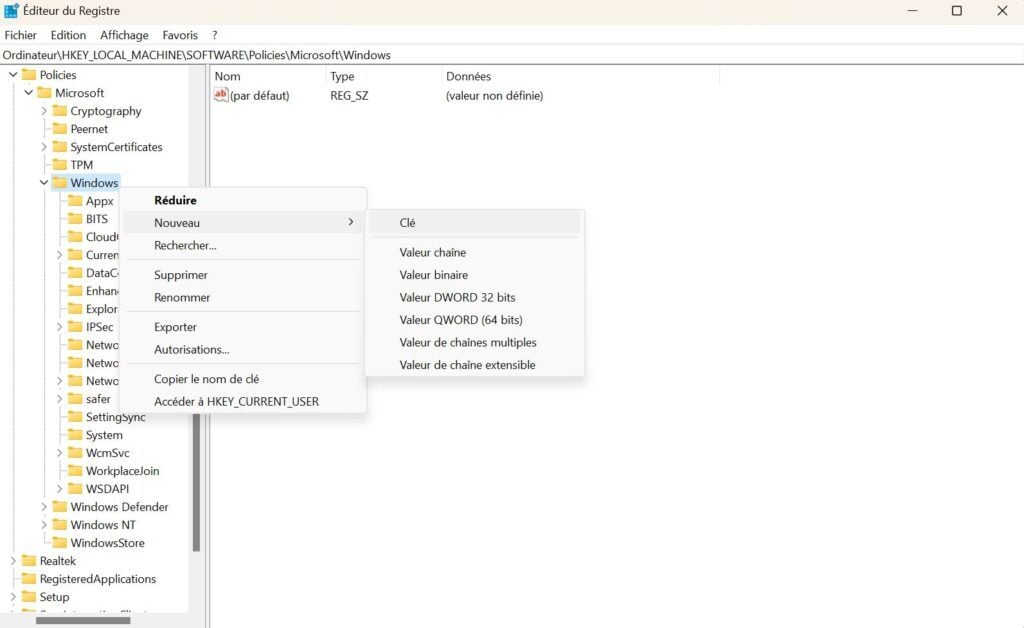The height and width of the screenshot is (628, 1024).
Task: Click the Windows NT folder icon
Action: pos(60,524)
